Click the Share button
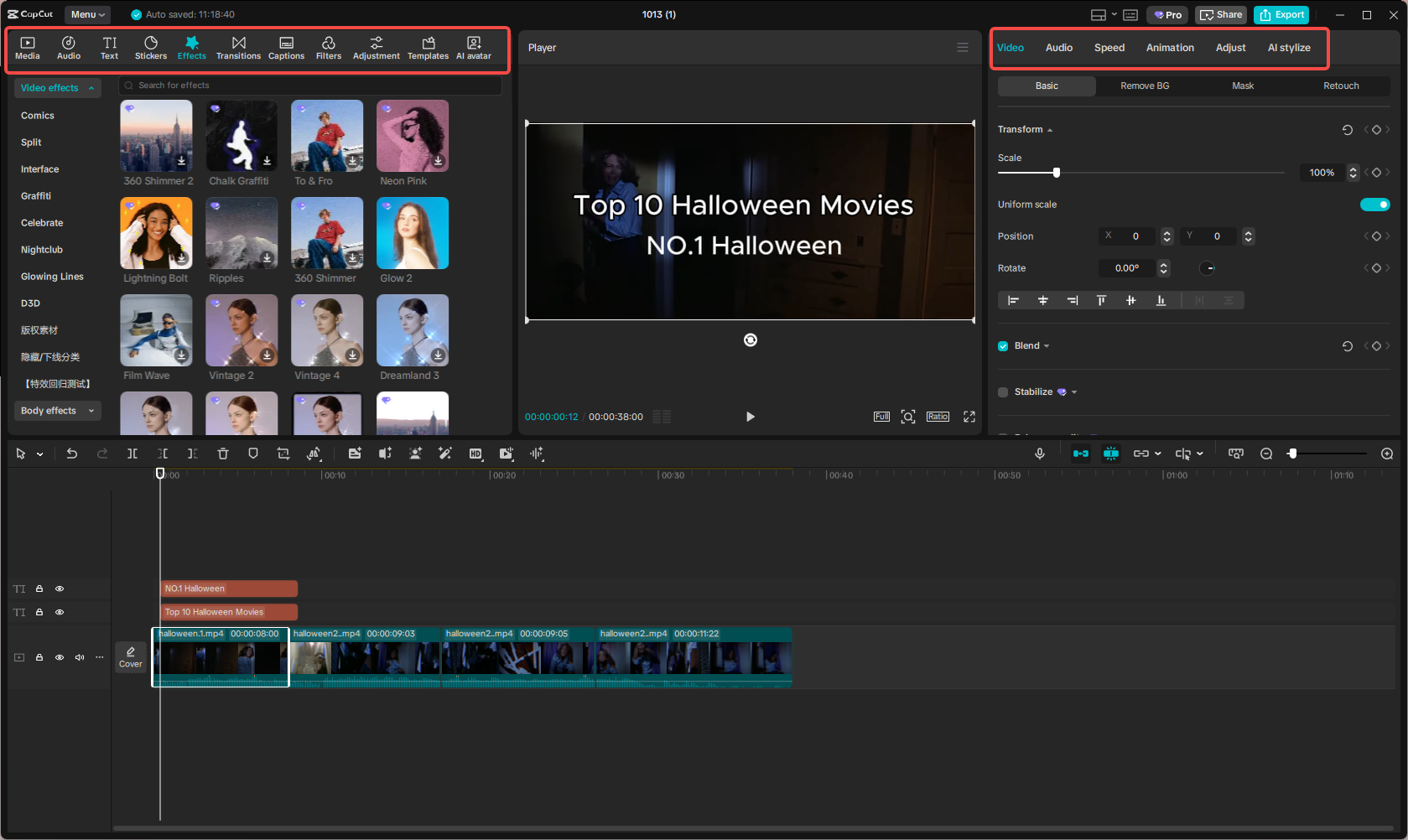Image resolution: width=1408 pixels, height=840 pixels. [1221, 14]
